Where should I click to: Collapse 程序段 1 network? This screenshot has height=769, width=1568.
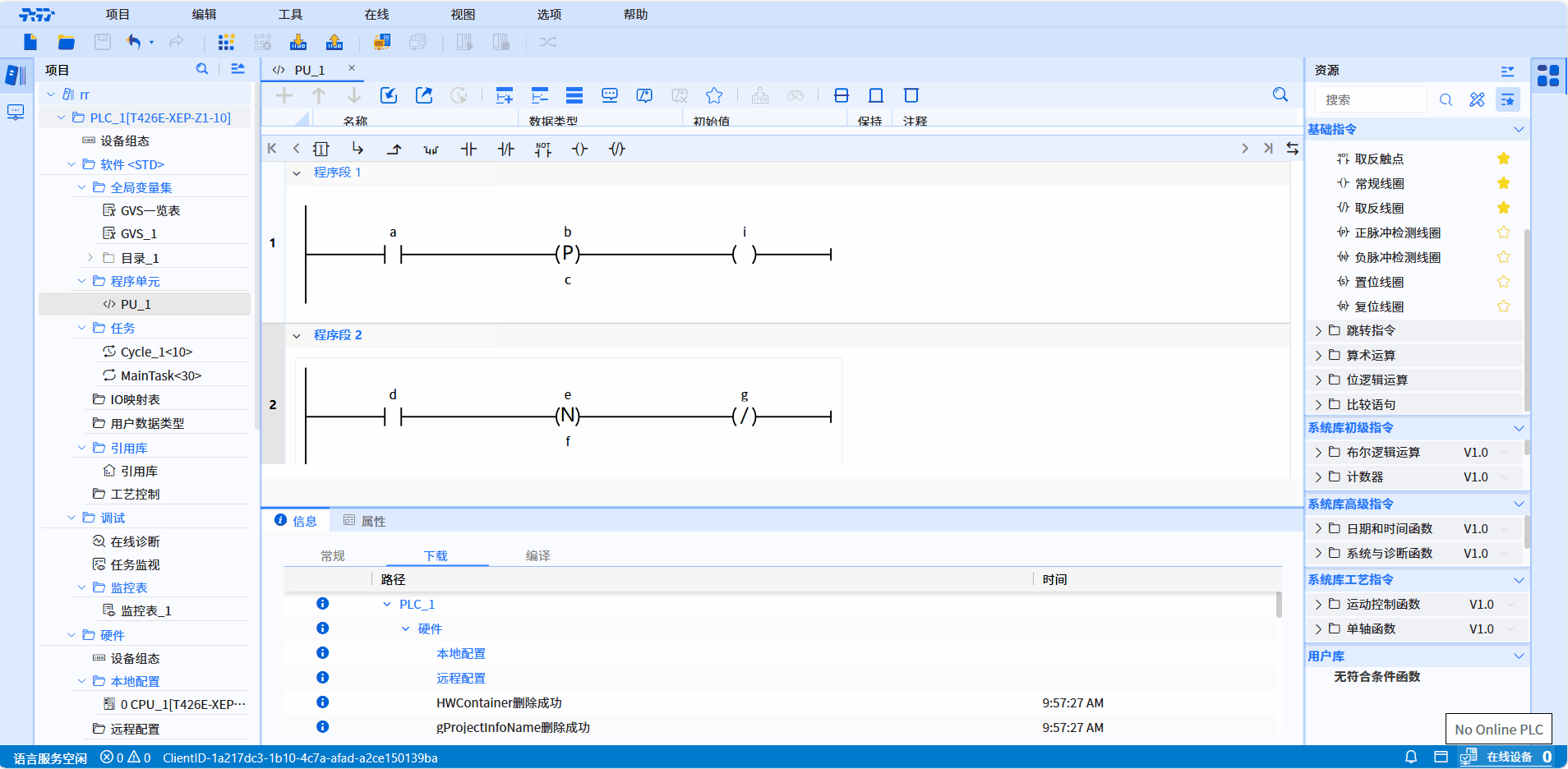[x=297, y=173]
